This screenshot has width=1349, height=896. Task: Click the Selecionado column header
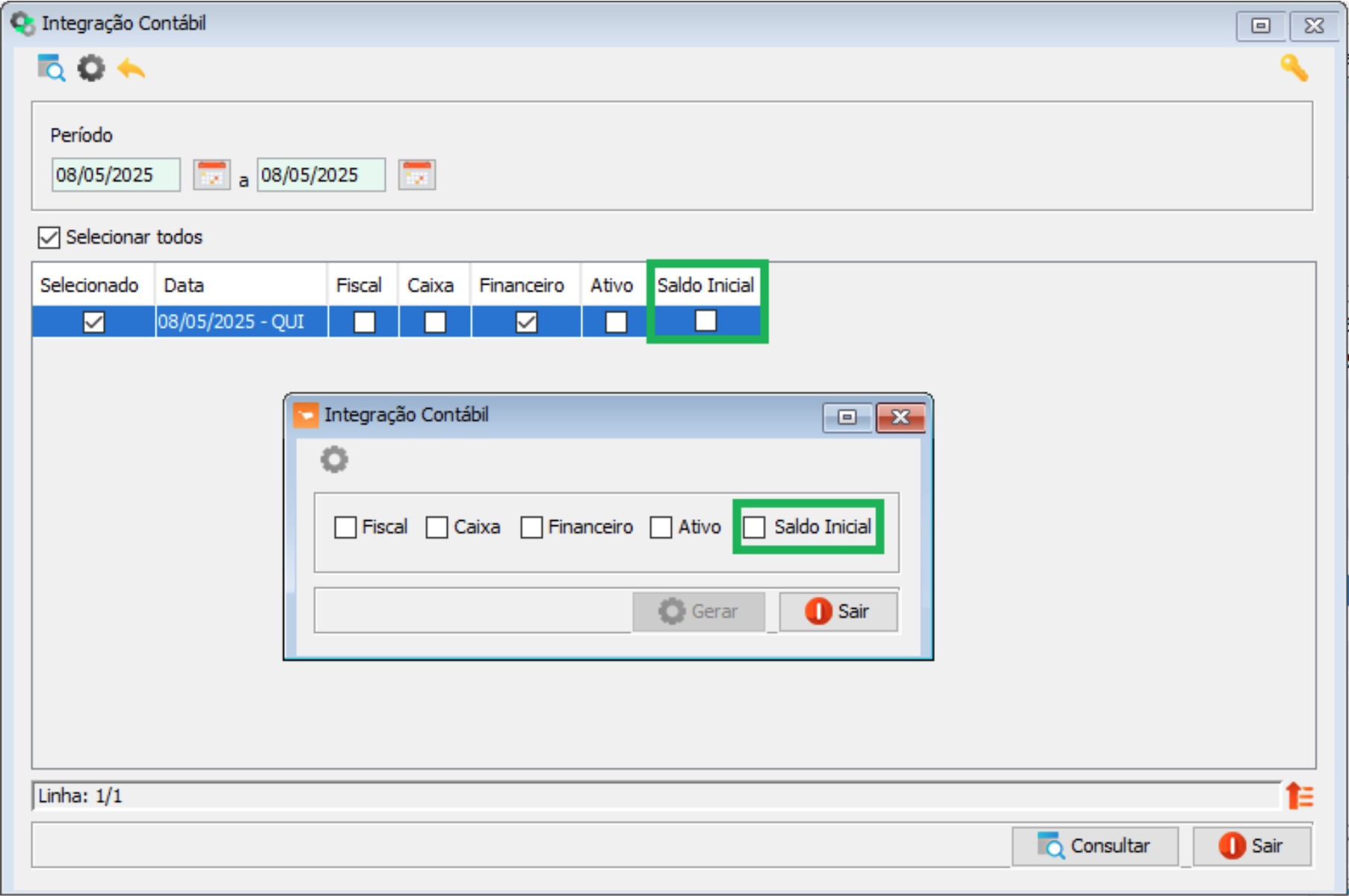(x=90, y=285)
